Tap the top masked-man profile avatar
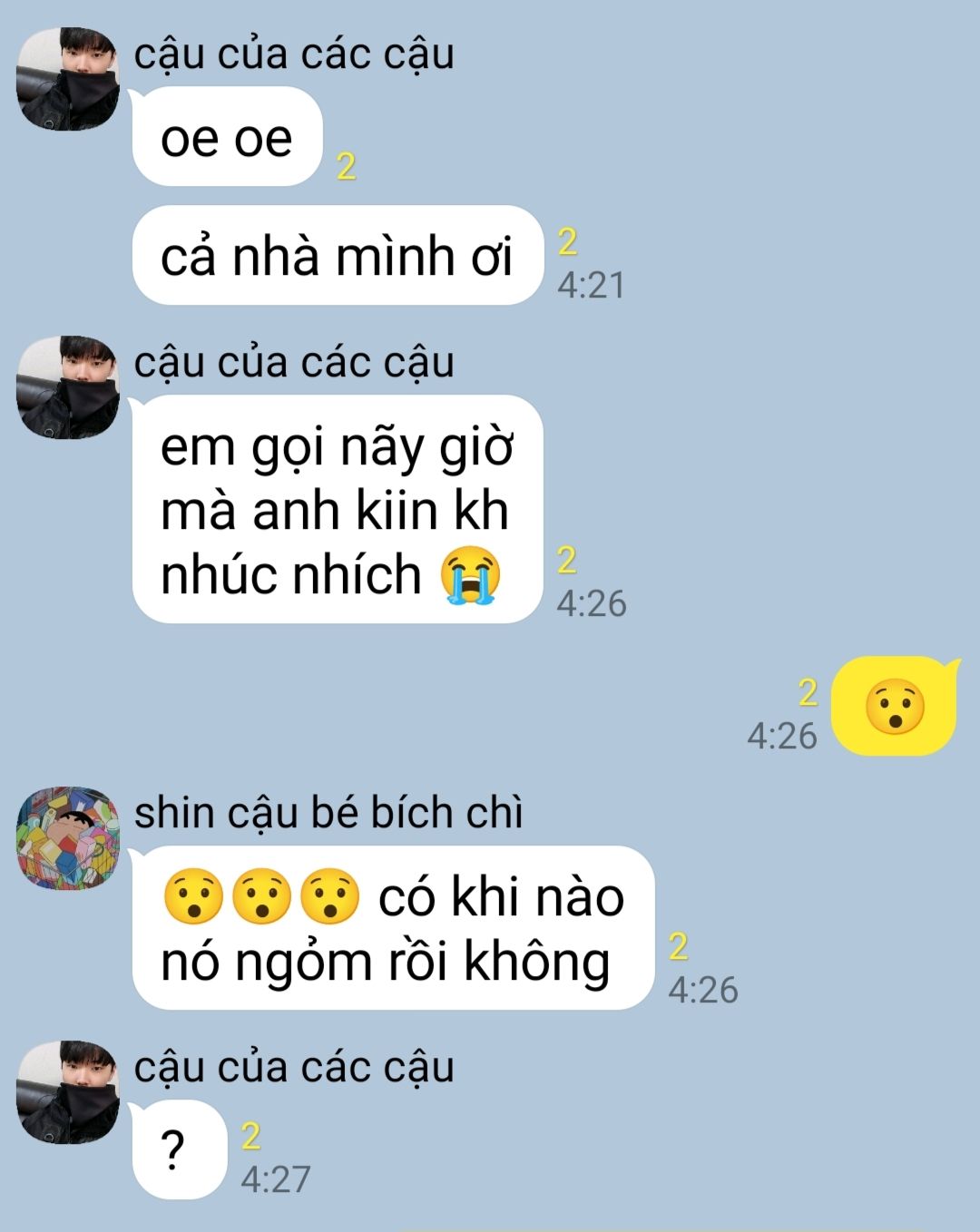Viewport: 980px width, 1232px height. (x=68, y=79)
